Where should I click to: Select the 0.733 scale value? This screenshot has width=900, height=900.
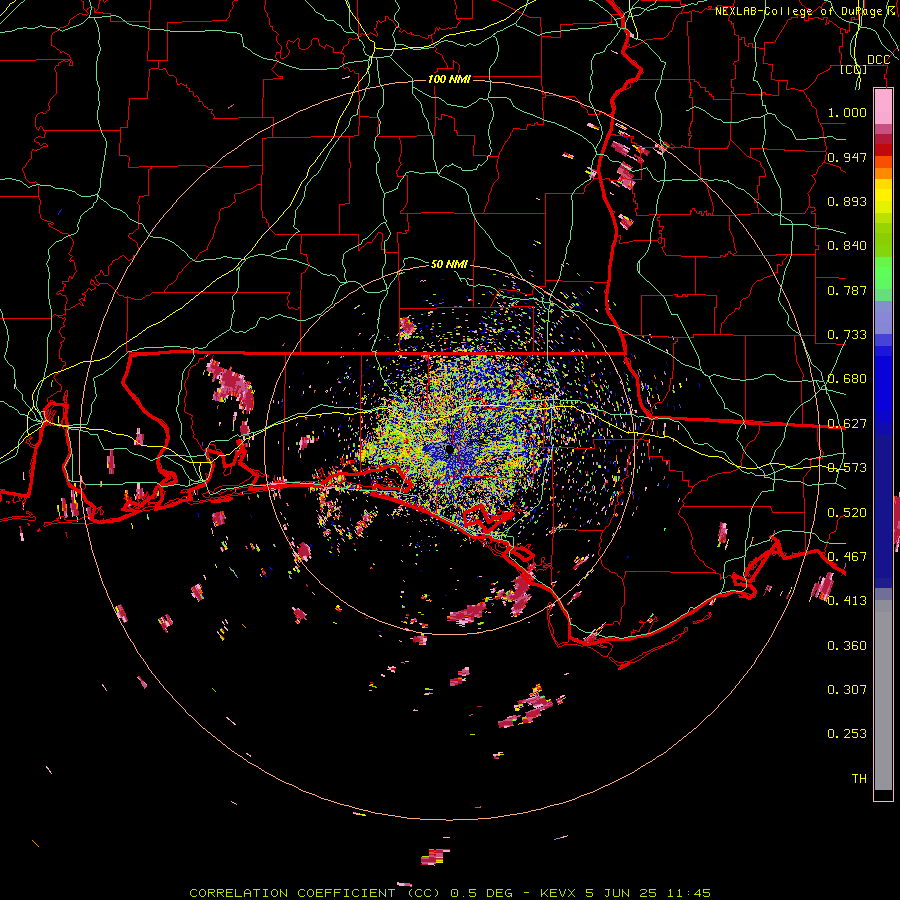847,335
